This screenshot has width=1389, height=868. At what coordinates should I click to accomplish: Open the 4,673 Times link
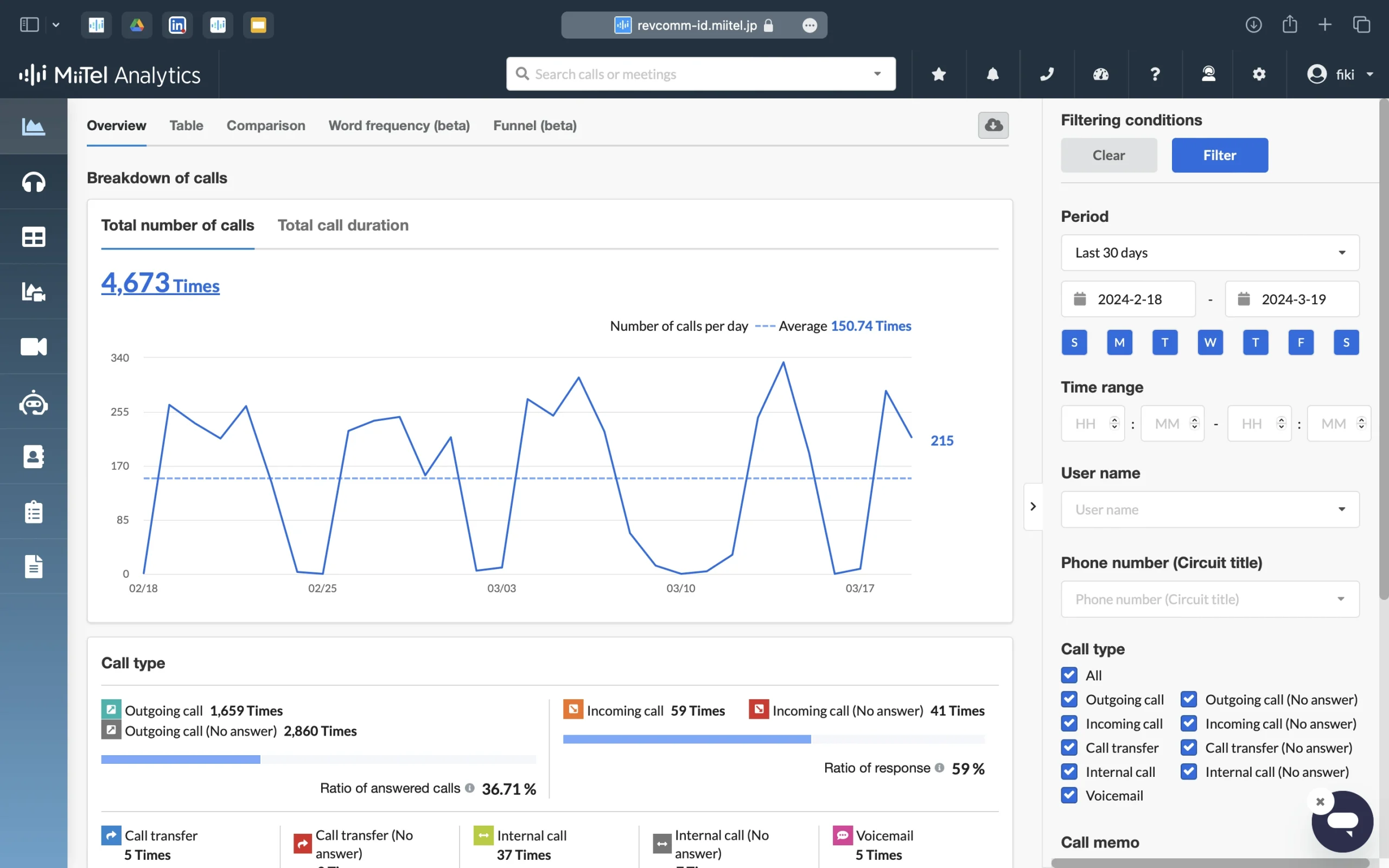[160, 283]
